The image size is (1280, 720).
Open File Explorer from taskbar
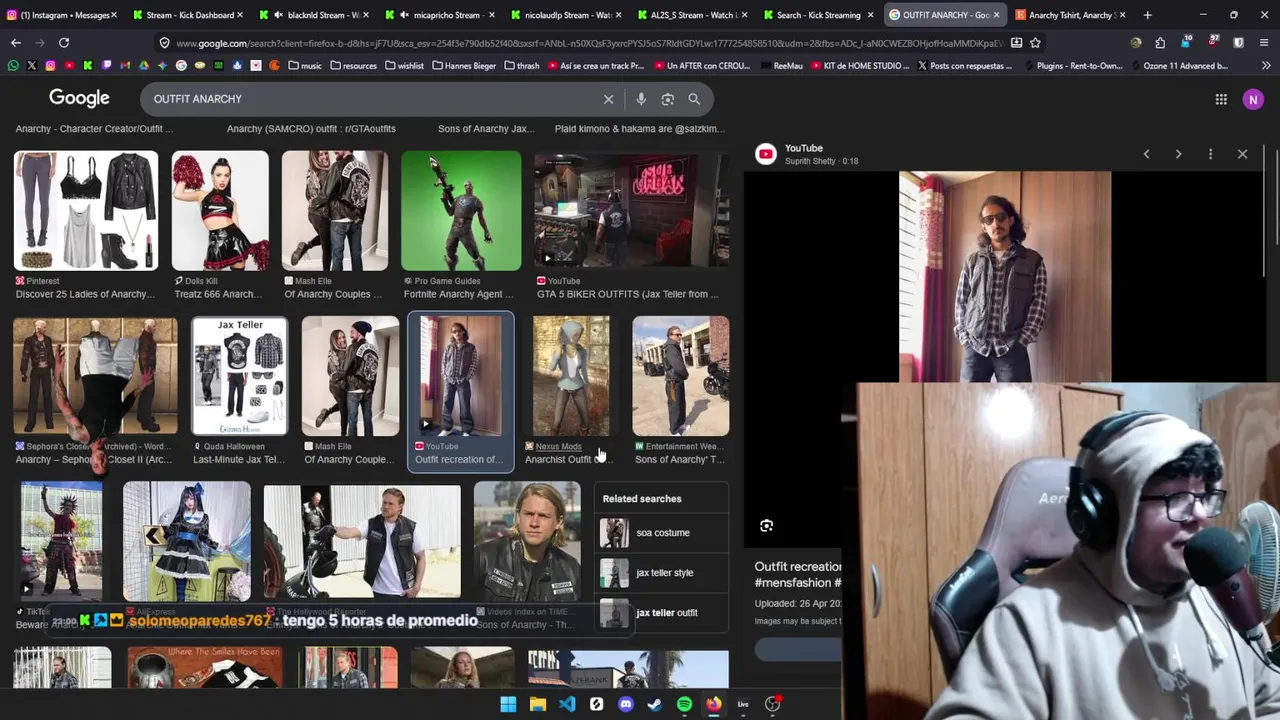click(x=537, y=704)
